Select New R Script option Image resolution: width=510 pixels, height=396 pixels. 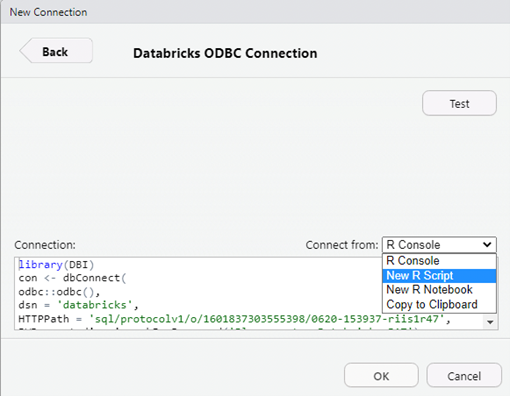pos(439,276)
